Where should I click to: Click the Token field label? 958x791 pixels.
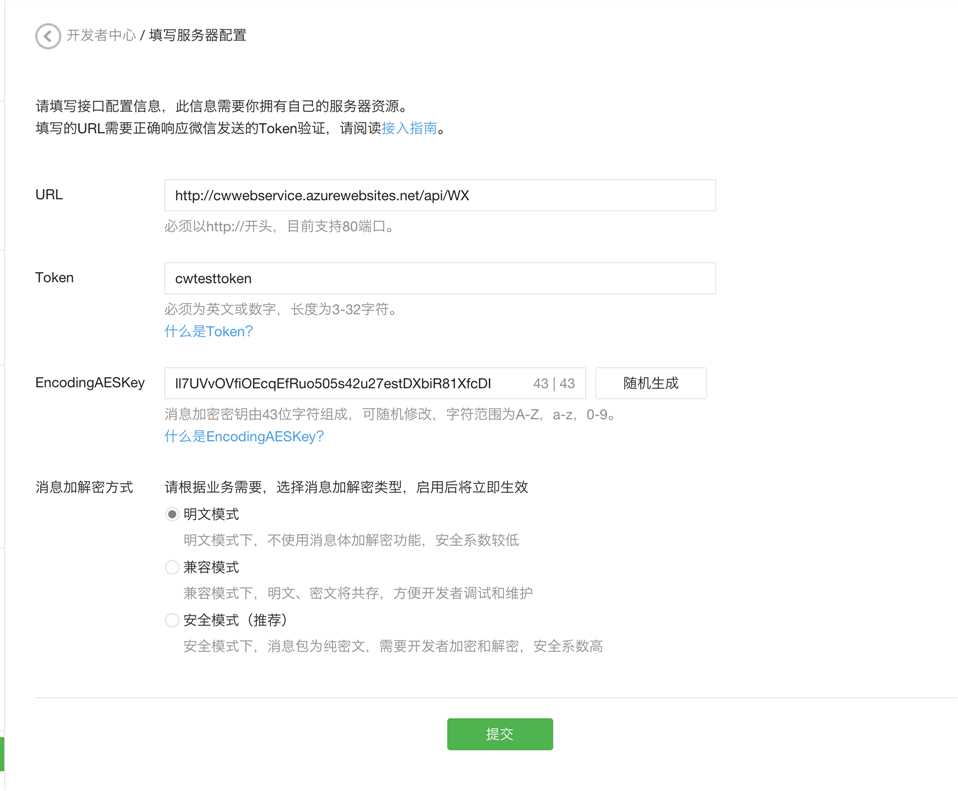(54, 277)
